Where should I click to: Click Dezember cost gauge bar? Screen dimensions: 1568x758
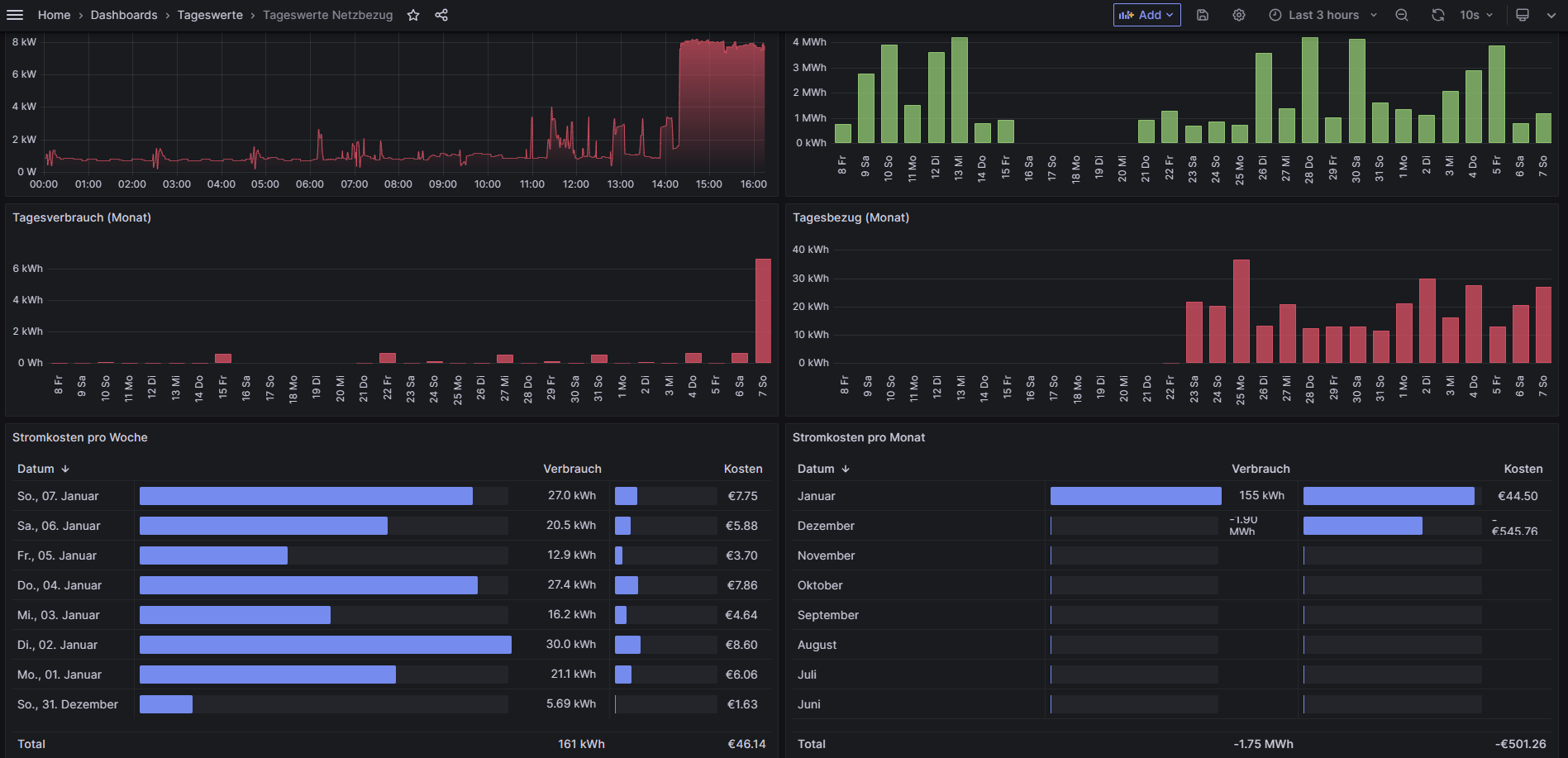[1362, 526]
